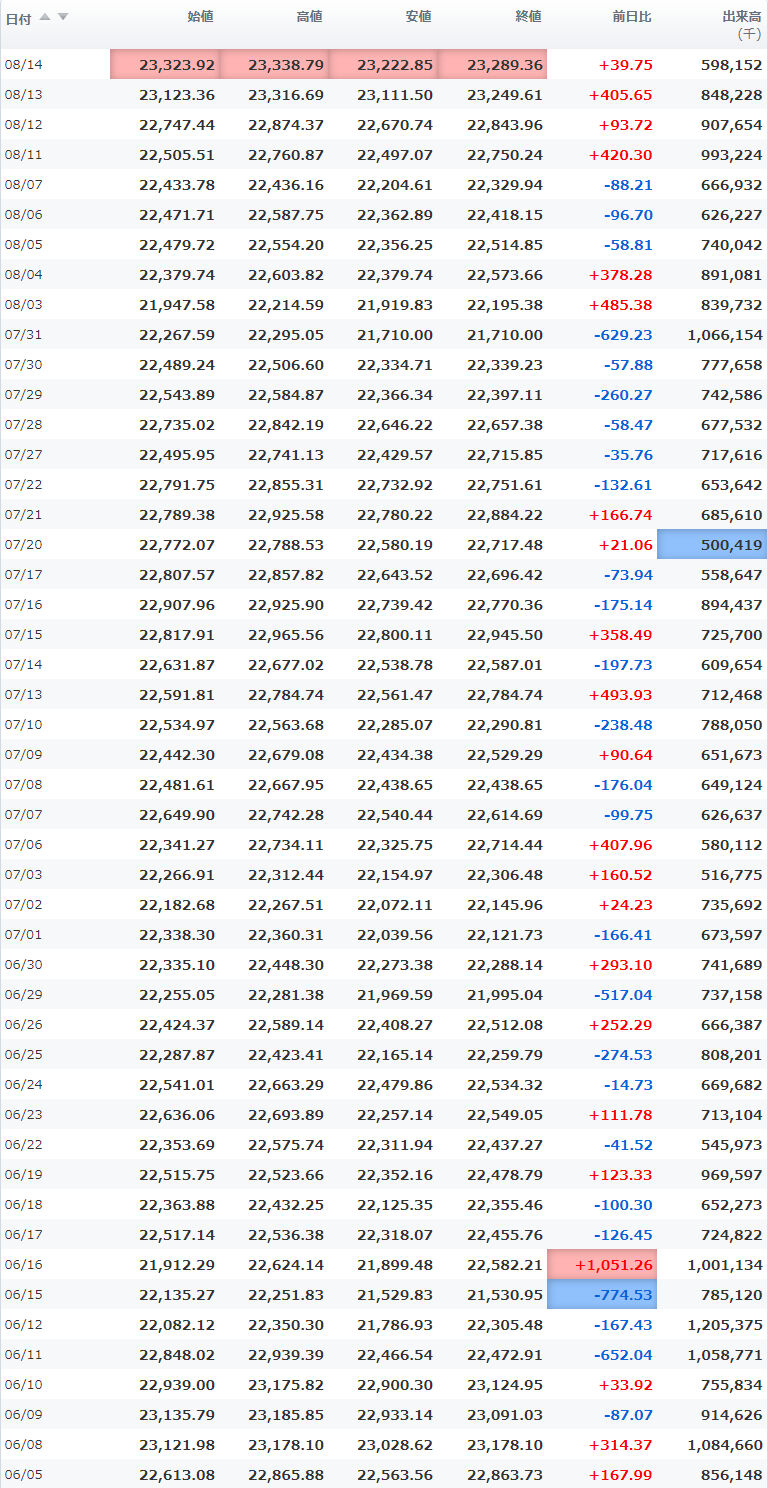
Task: Select the +166.74 change on 07/21
Action: [621, 514]
